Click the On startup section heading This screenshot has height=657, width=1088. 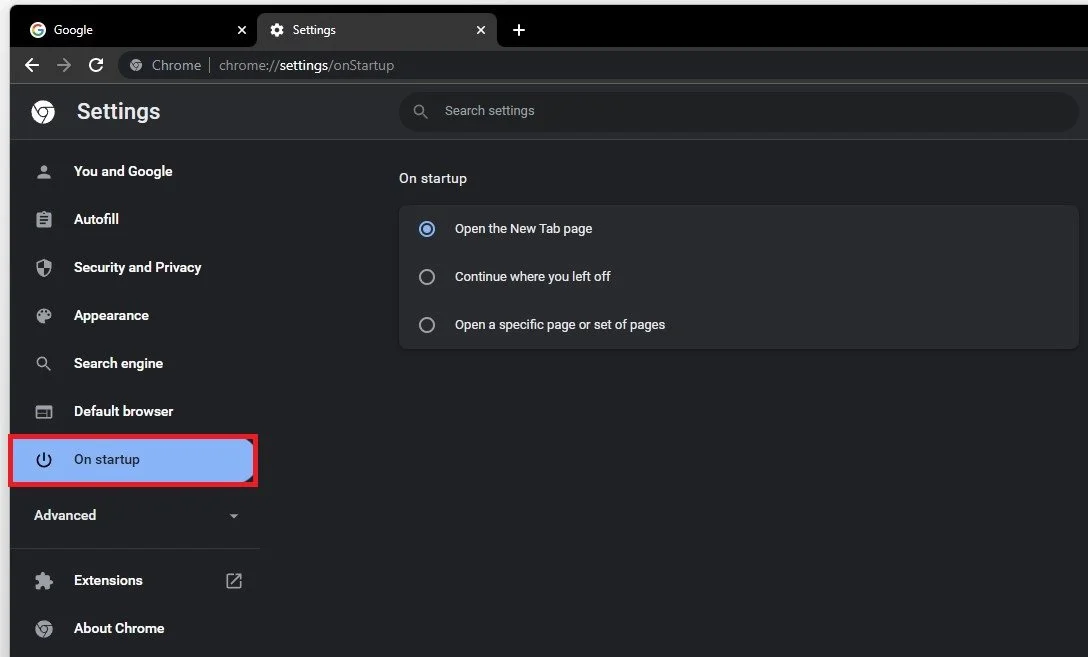[433, 178]
